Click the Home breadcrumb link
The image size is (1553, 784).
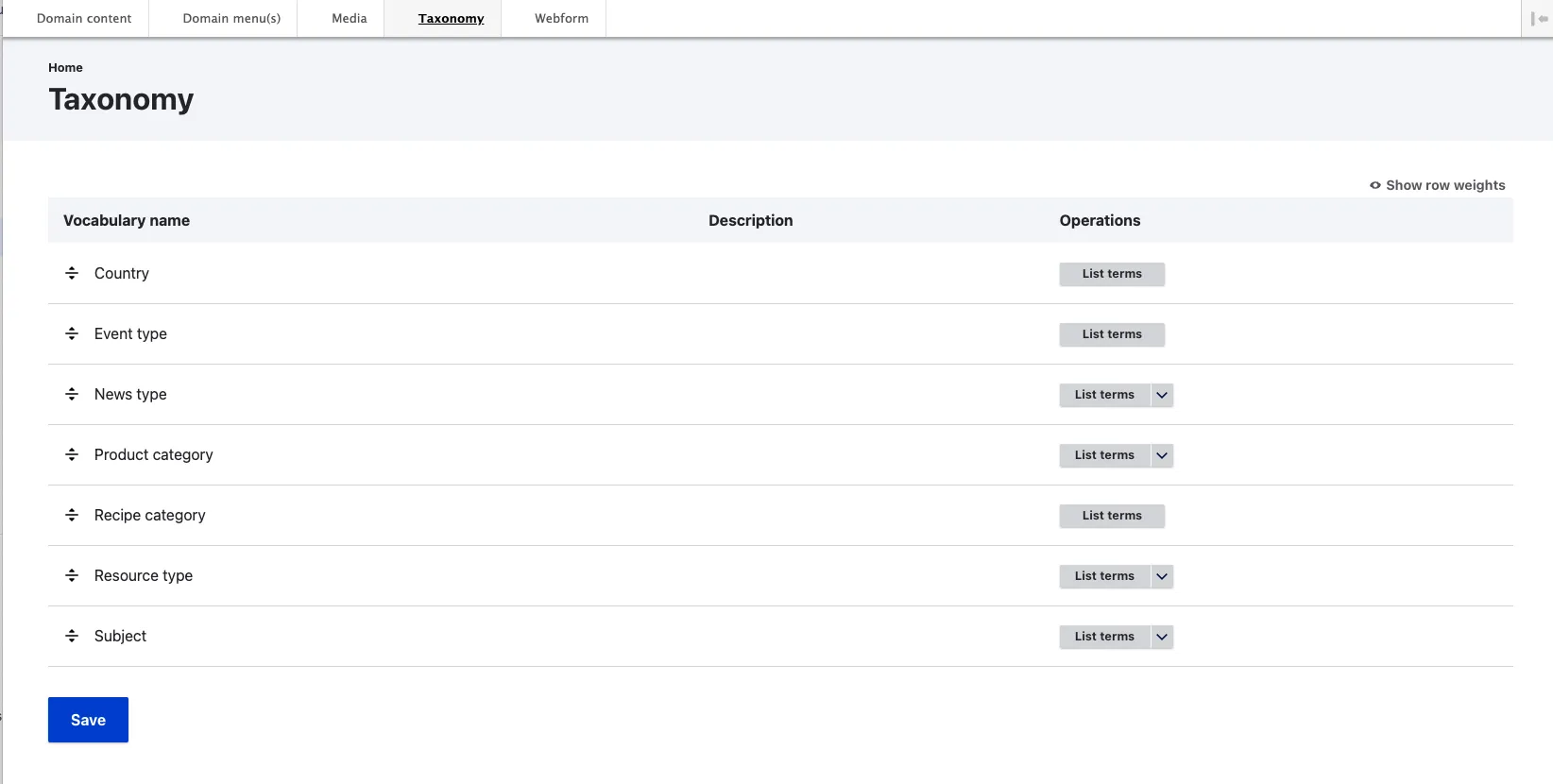[x=65, y=67]
